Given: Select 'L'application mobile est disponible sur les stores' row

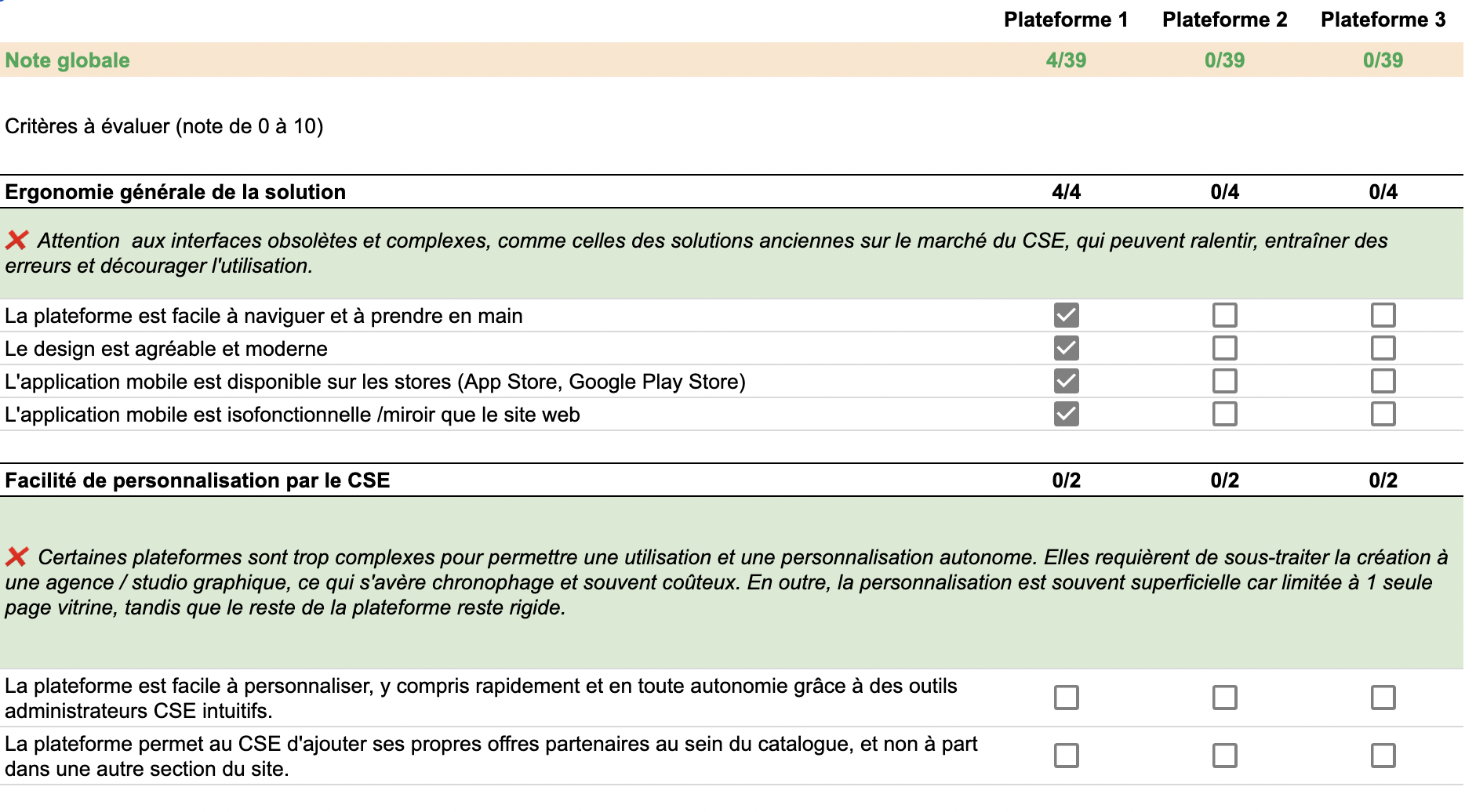Looking at the screenshot, I should pos(375,382).
